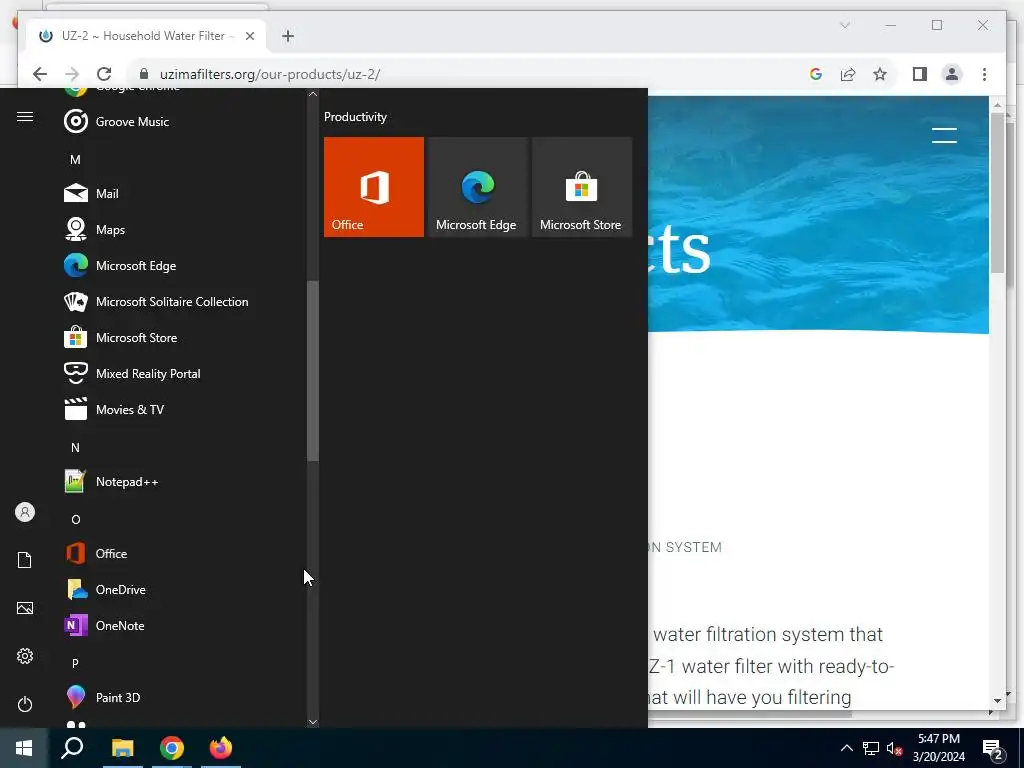
Task: Open Pictures from Start sidebar
Action: pos(25,608)
